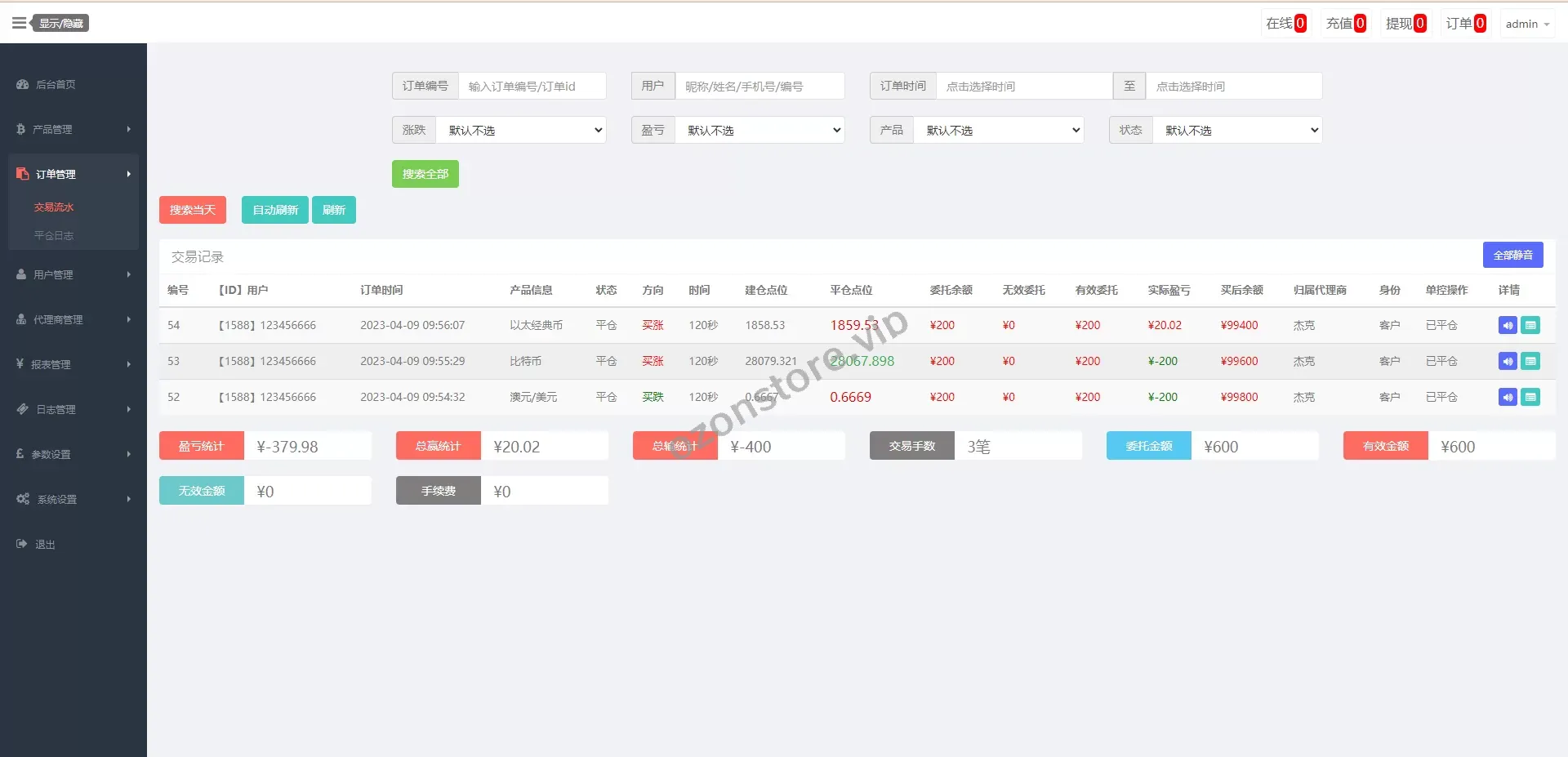Image resolution: width=1568 pixels, height=757 pixels.
Task: Open the 涨跌 dropdown selector
Action: pos(521,130)
